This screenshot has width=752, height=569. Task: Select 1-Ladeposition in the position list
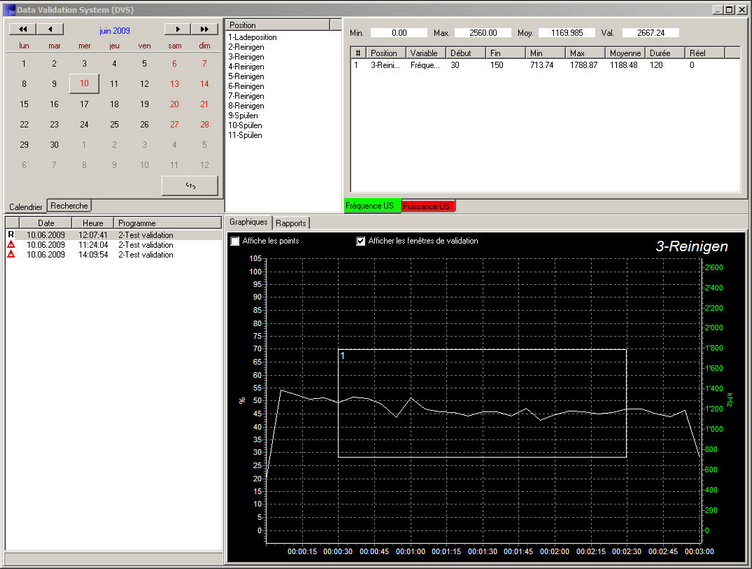(253, 37)
